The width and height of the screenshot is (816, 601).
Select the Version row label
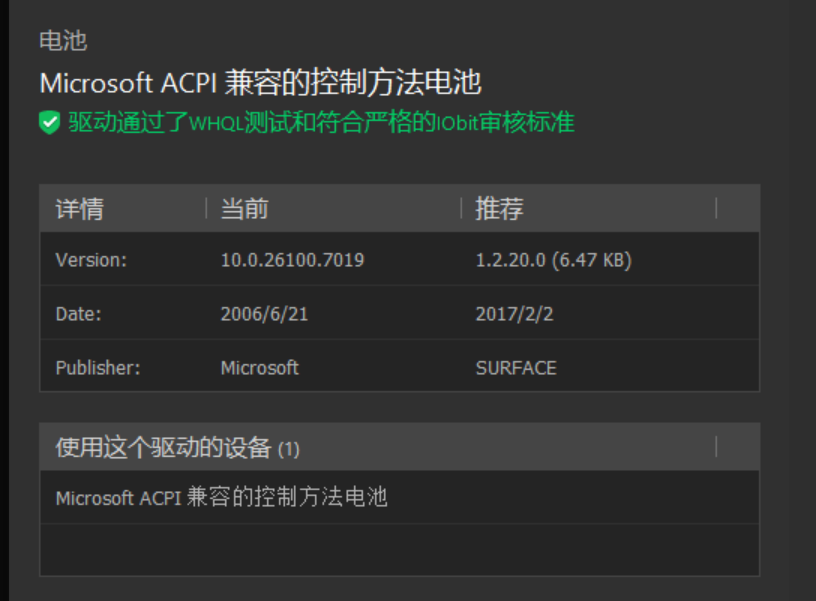(x=91, y=260)
